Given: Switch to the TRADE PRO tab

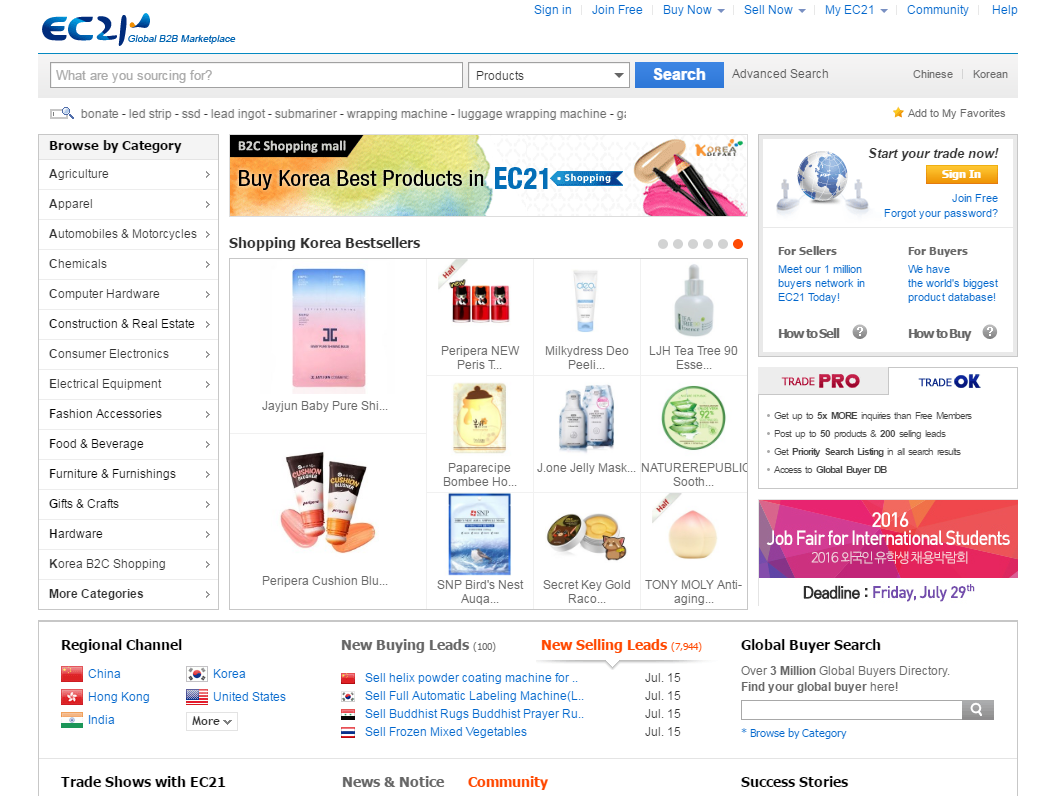Looking at the screenshot, I should 823,381.
